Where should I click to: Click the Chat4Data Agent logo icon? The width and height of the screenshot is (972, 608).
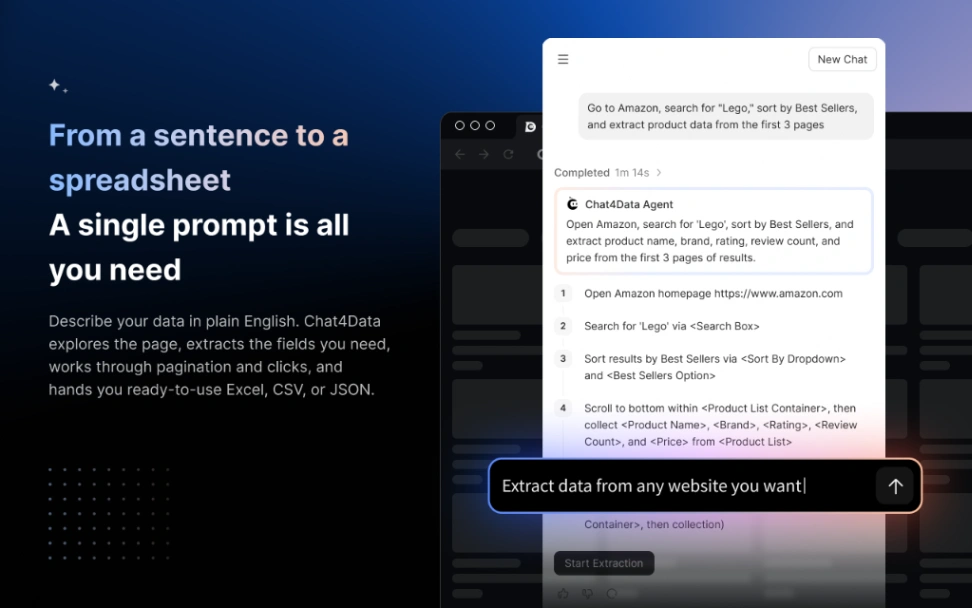tap(572, 204)
